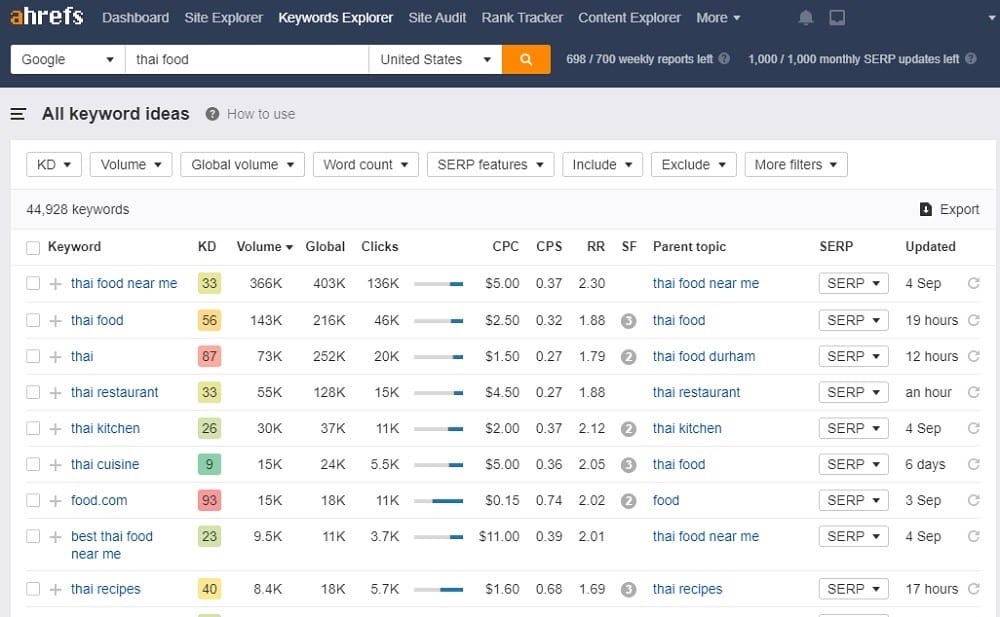The width and height of the screenshot is (1000, 617).
Task: Toggle the sidebar hamburger menu icon
Action: point(18,114)
